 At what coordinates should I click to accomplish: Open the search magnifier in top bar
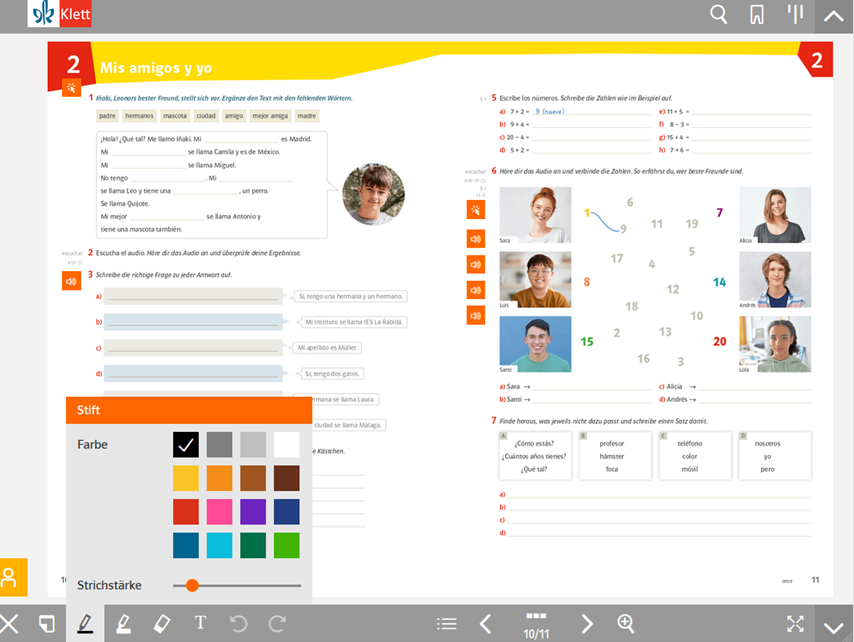click(x=718, y=14)
